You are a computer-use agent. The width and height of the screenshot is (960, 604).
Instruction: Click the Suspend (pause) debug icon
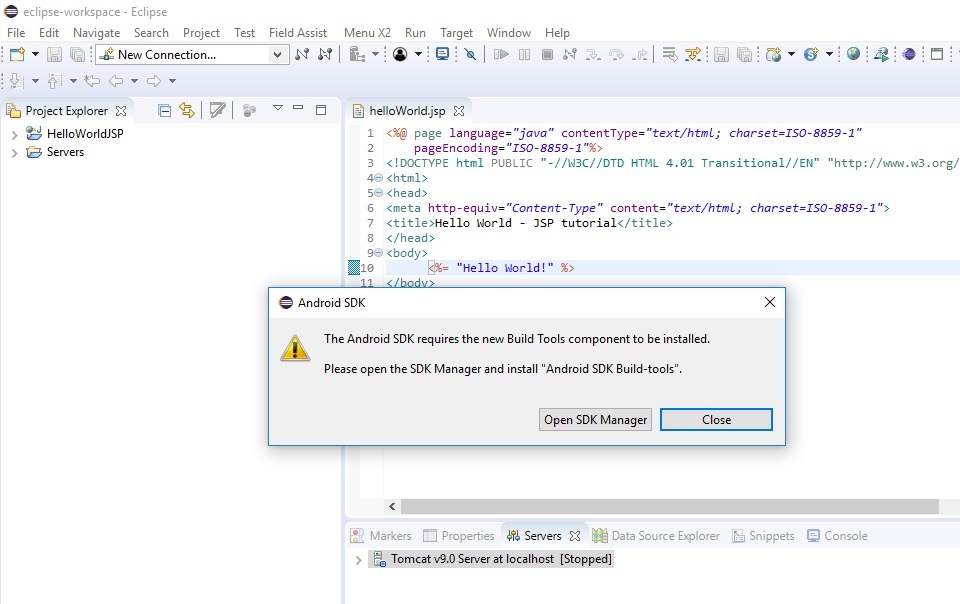525,54
